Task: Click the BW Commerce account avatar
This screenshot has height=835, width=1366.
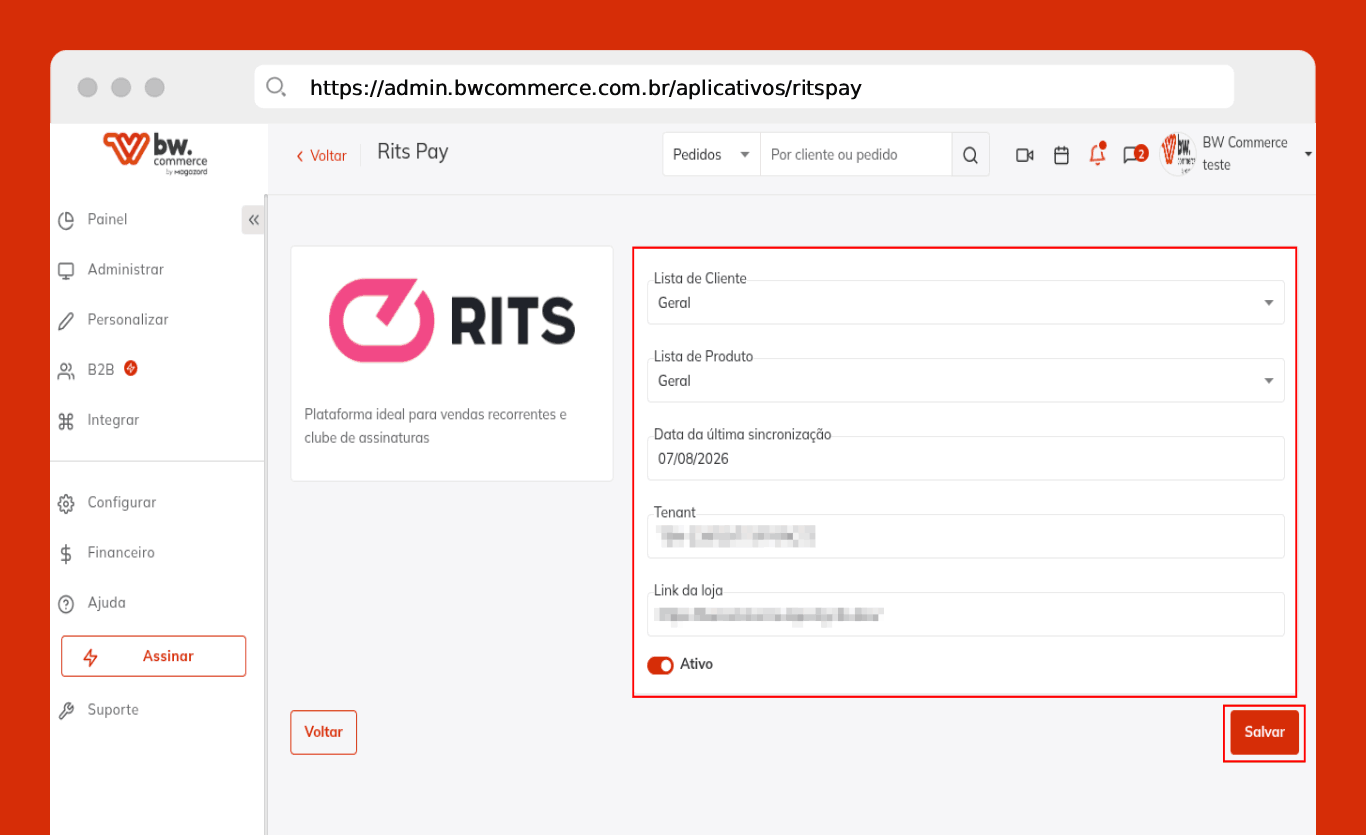Action: [1178, 154]
